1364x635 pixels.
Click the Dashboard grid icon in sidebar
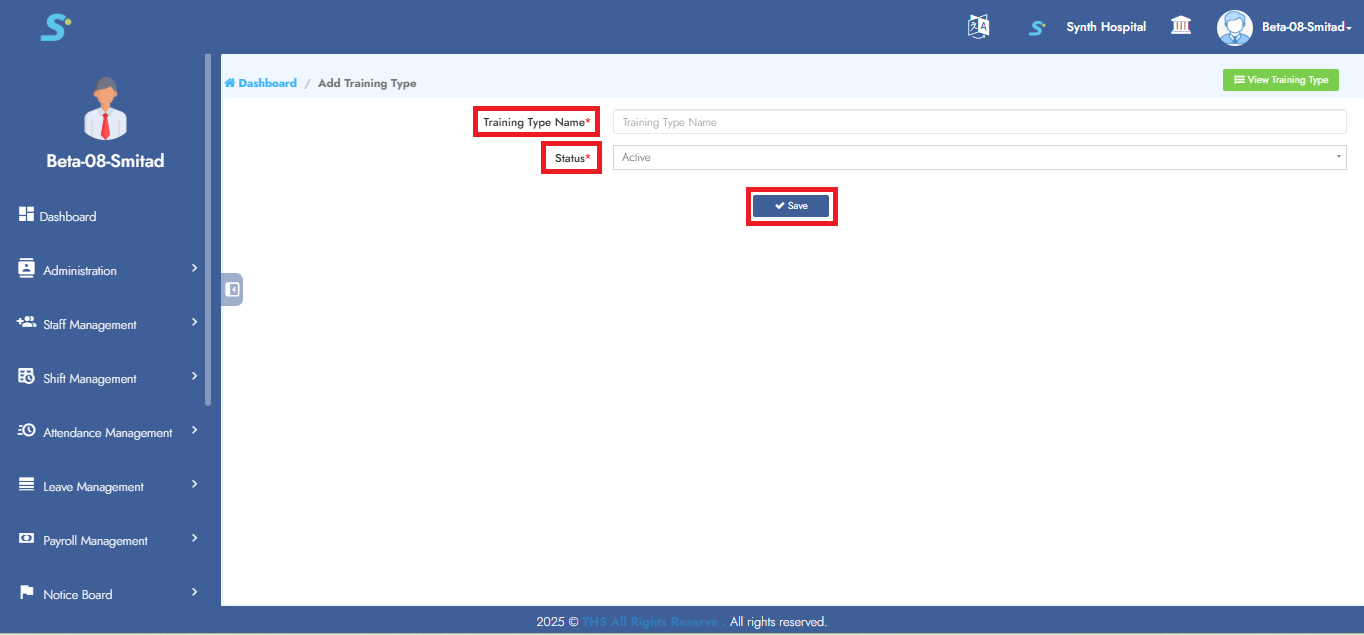(27, 215)
